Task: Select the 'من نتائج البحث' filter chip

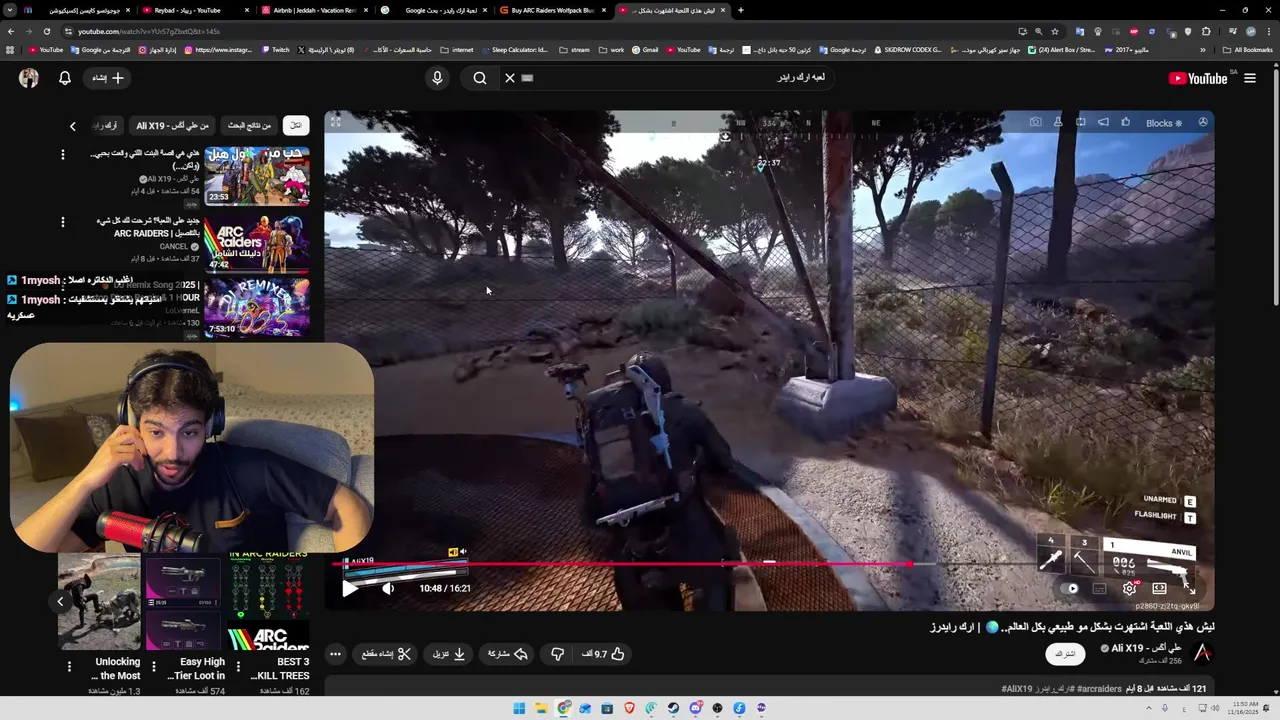Action: [250, 126]
